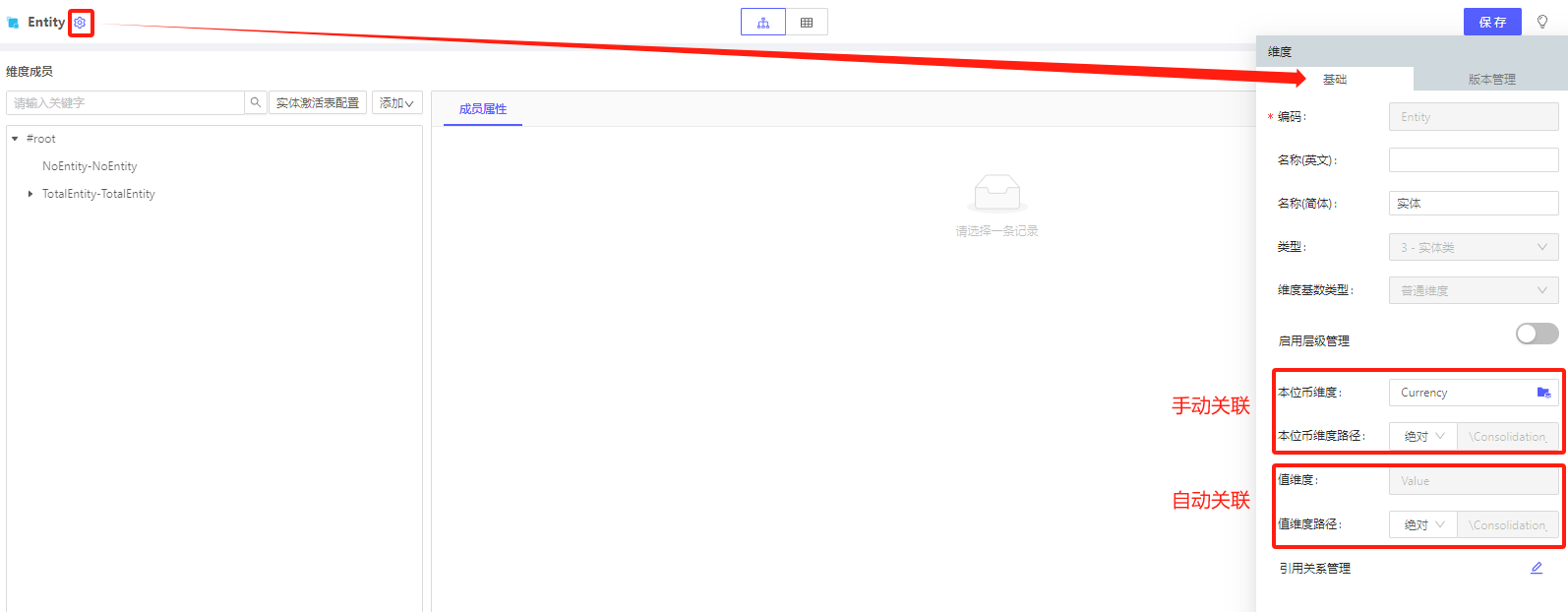Screen dimensions: 1568x612
Task: Collapse the #root tree node
Action: 15,139
